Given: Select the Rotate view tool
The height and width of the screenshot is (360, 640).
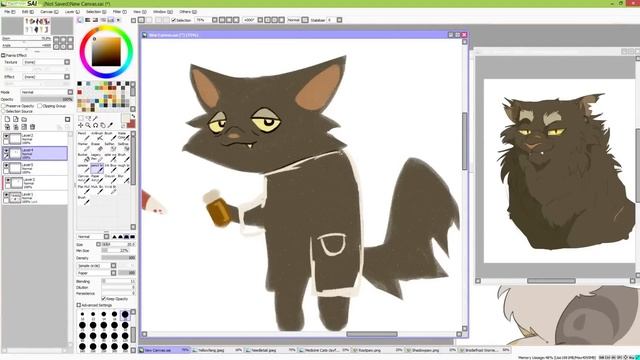Looking at the screenshot, I should [x=96, y=125].
